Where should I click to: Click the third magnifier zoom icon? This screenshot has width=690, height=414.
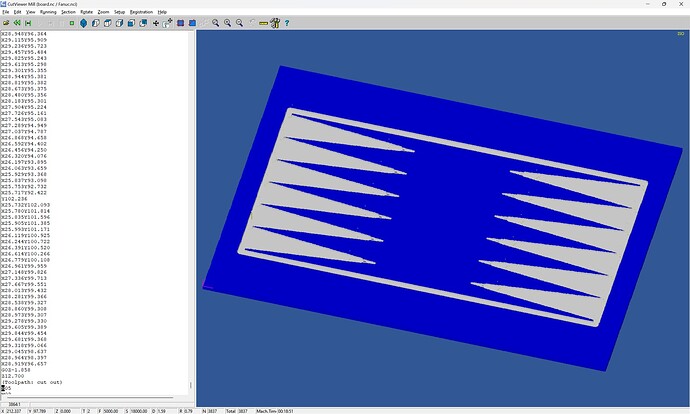tap(239, 23)
